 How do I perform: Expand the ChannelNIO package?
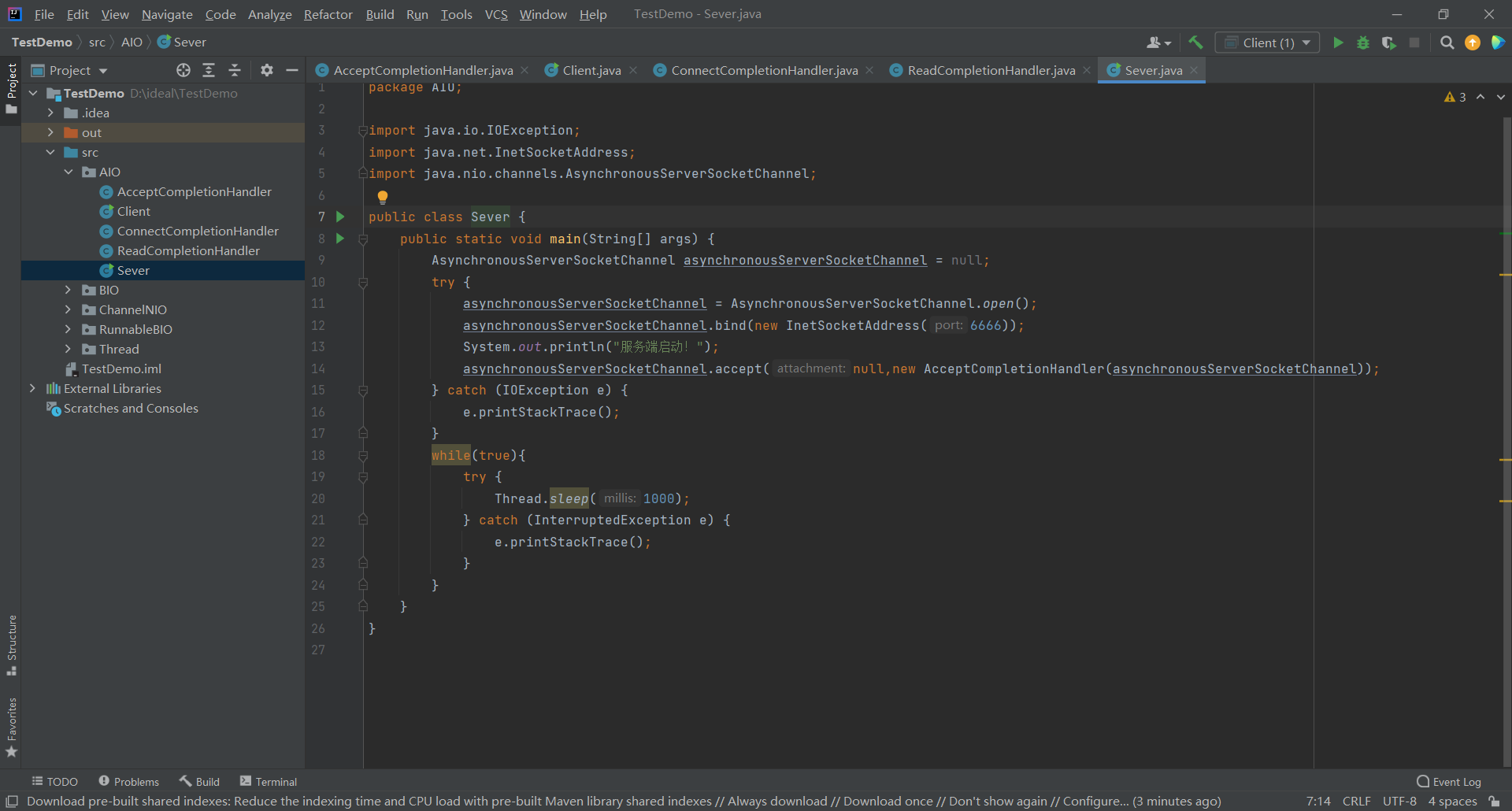click(x=69, y=309)
